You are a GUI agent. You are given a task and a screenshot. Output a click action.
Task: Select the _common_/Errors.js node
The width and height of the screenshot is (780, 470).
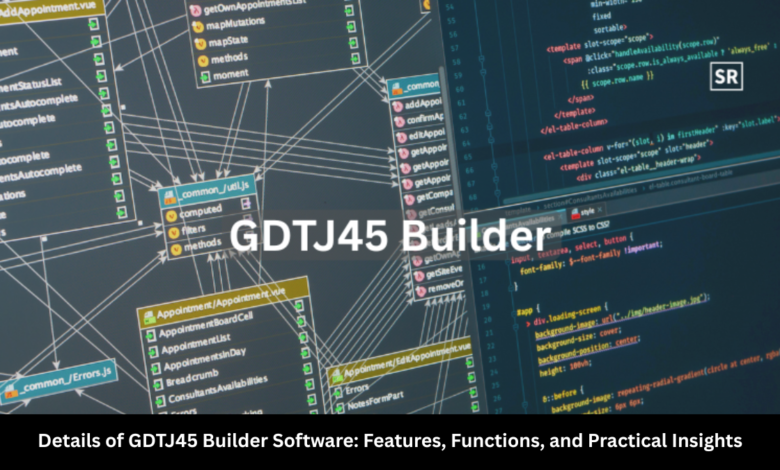tap(58, 381)
